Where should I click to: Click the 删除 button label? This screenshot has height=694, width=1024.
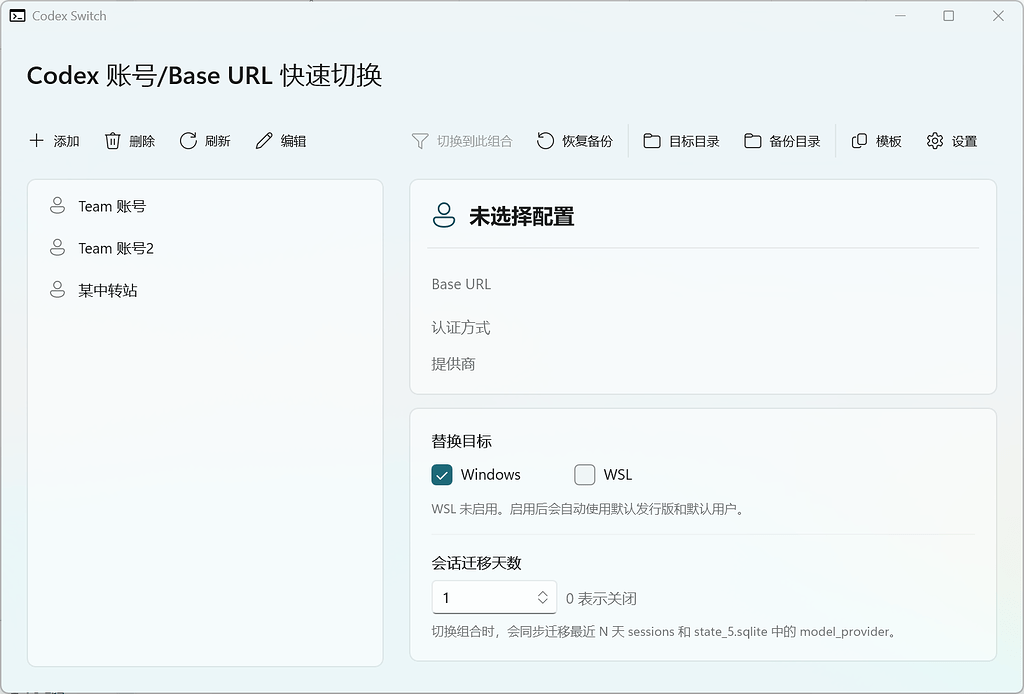click(x=142, y=141)
